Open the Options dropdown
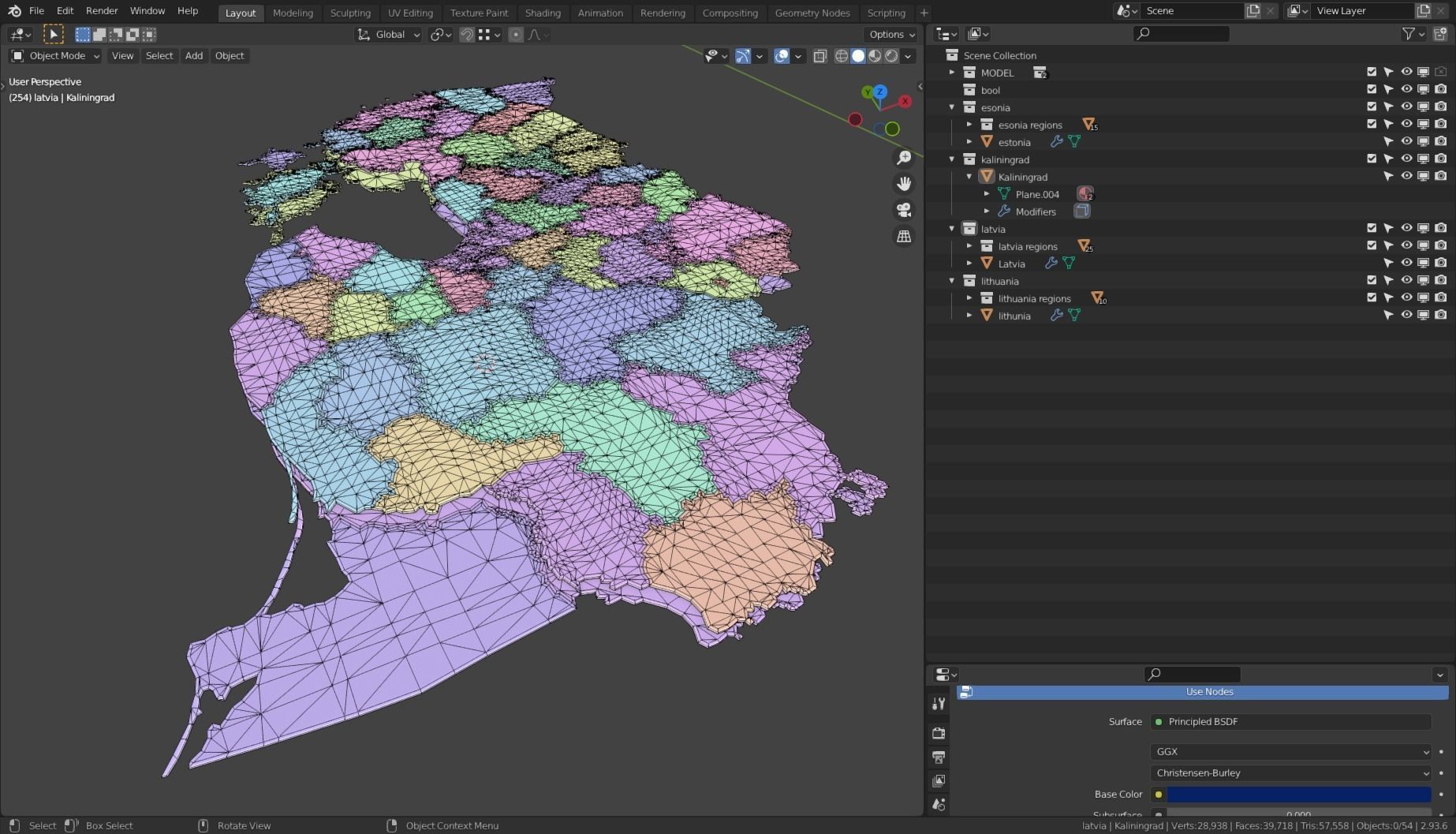This screenshot has height=834, width=1456. point(892,35)
